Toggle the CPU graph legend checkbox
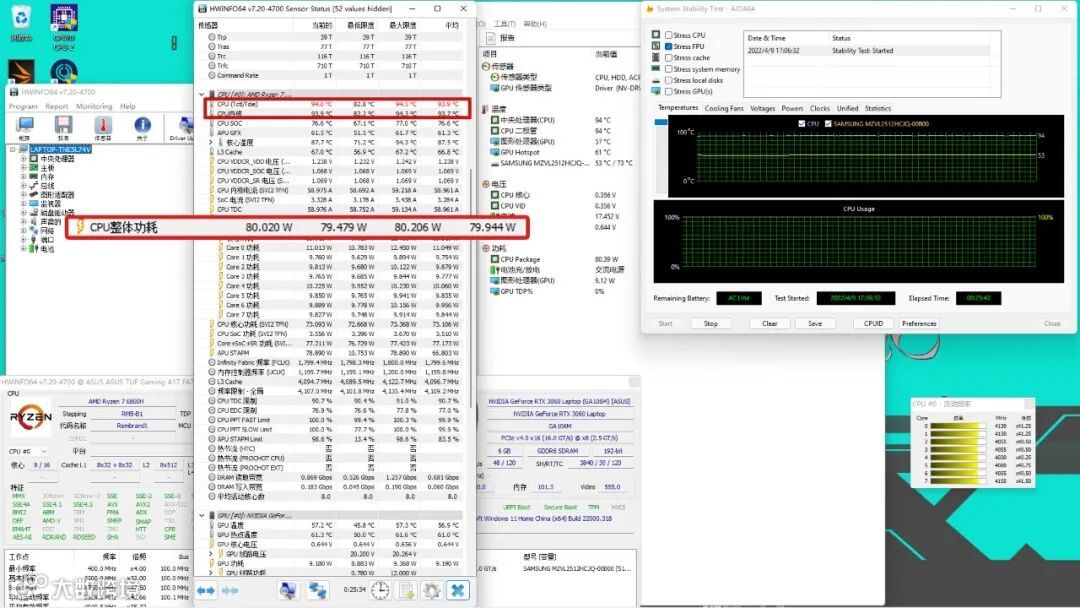This screenshot has width=1080, height=608. [x=801, y=124]
